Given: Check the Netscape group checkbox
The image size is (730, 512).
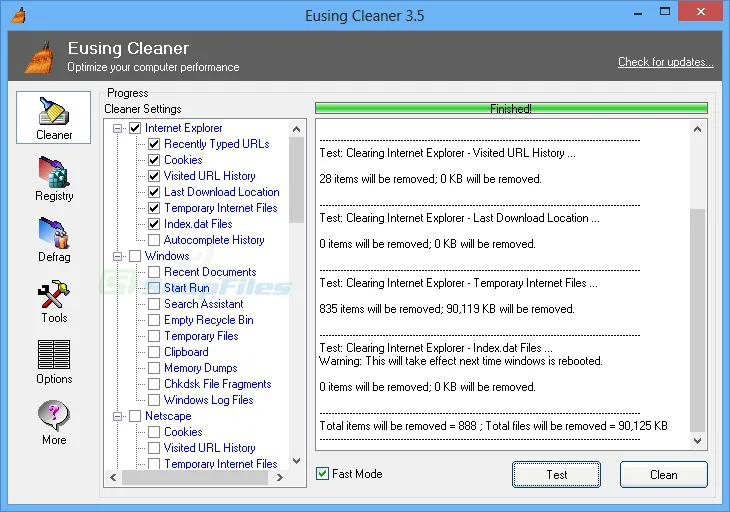Looking at the screenshot, I should pyautogui.click(x=135, y=416).
